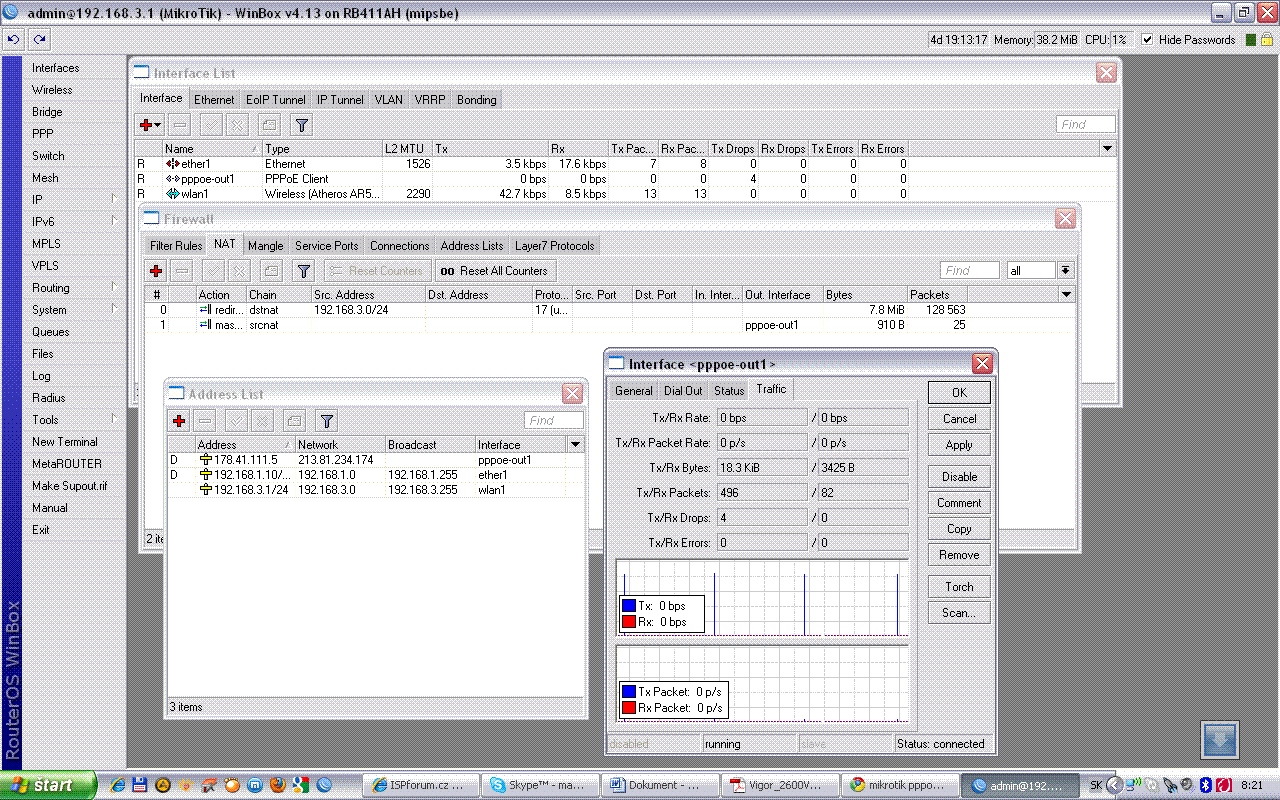Click Find field in Interface List
The height and width of the screenshot is (800, 1280).
[1086, 125]
